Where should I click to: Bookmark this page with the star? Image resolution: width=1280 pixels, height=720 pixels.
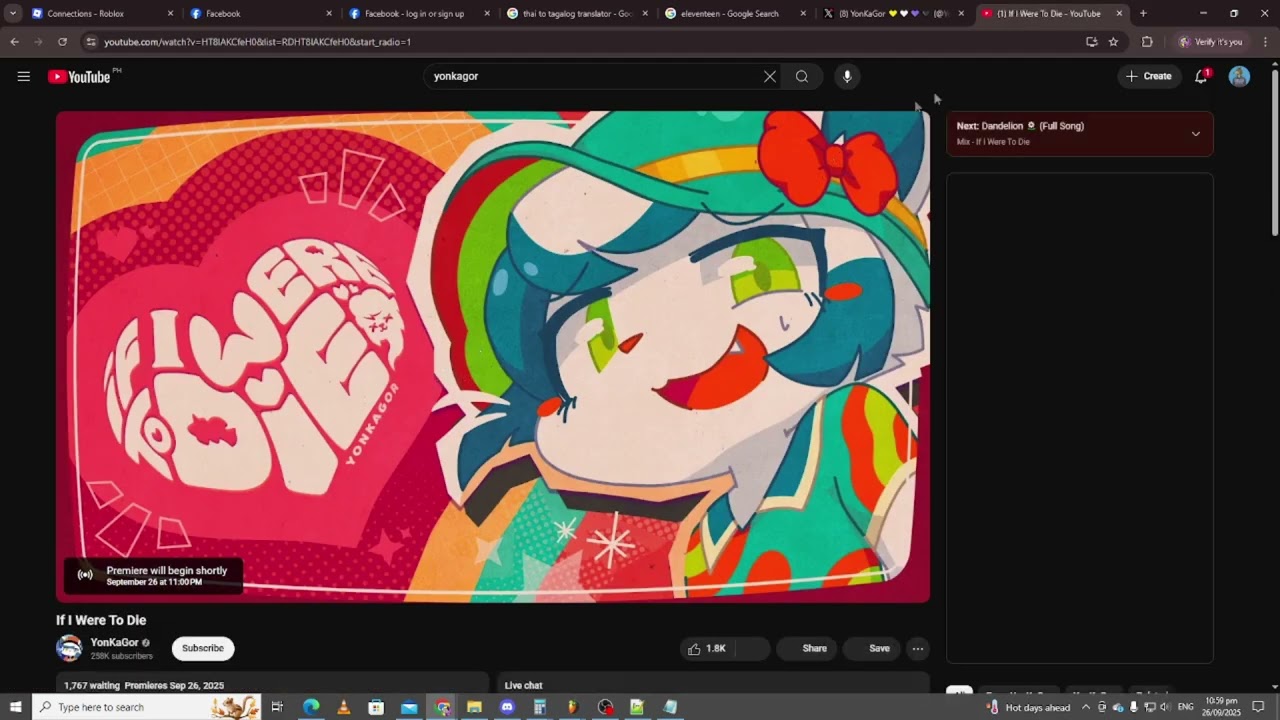pos(1113,42)
